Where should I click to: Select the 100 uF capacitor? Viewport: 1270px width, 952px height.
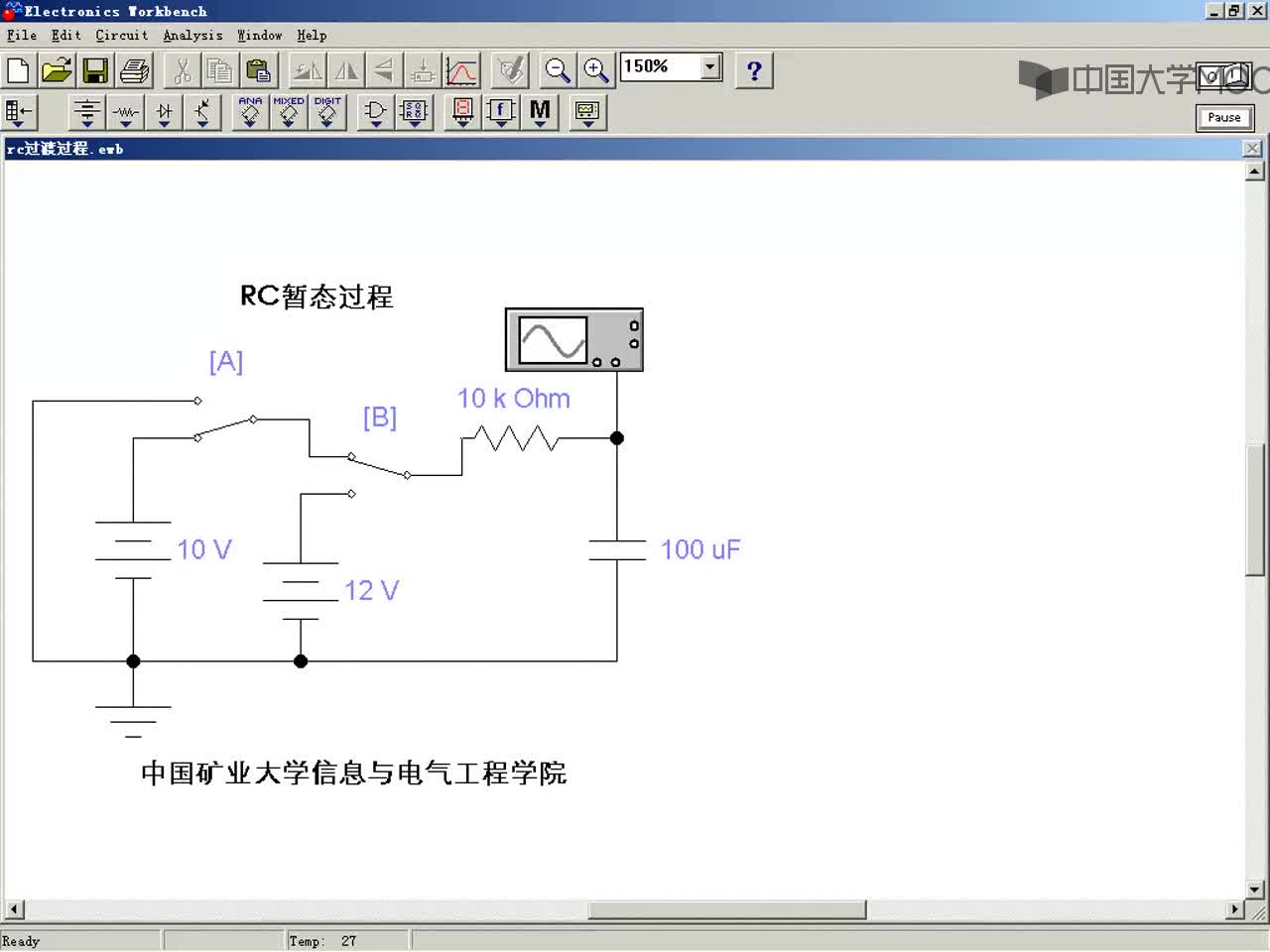617,550
